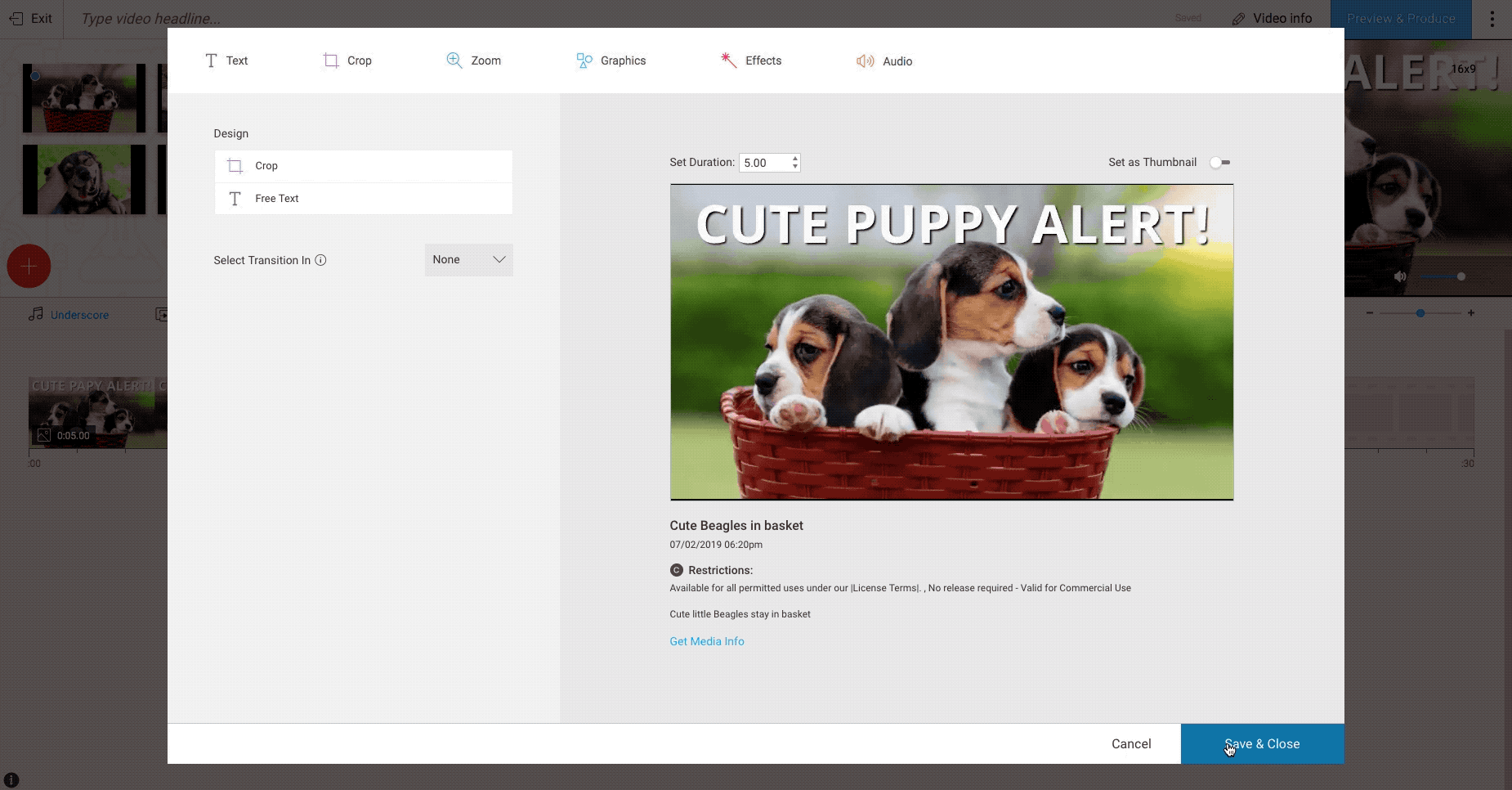Click Preview & Produce button

pyautogui.click(x=1401, y=19)
